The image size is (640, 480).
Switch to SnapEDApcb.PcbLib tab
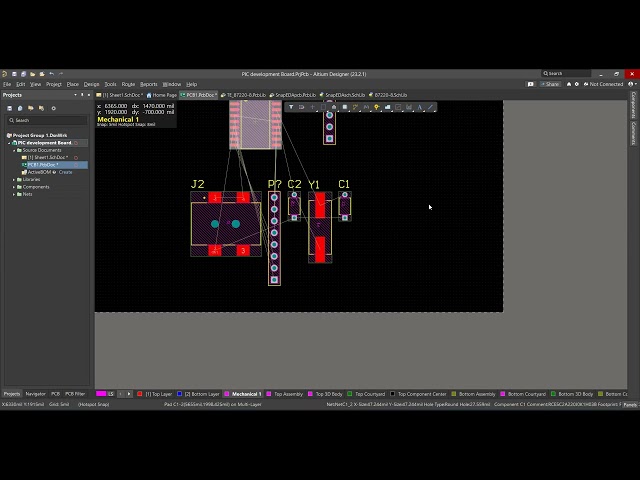pyautogui.click(x=293, y=95)
